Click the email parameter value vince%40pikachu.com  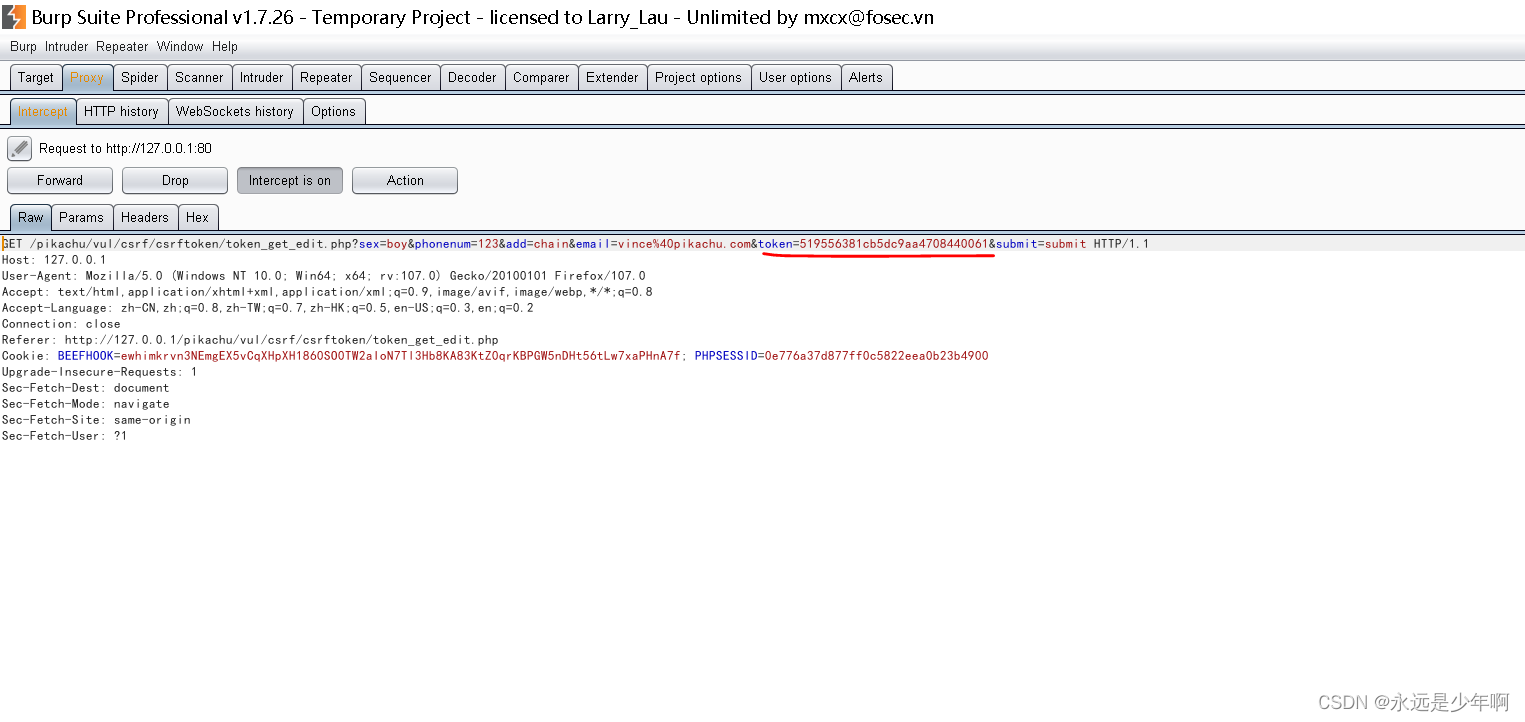pos(684,244)
